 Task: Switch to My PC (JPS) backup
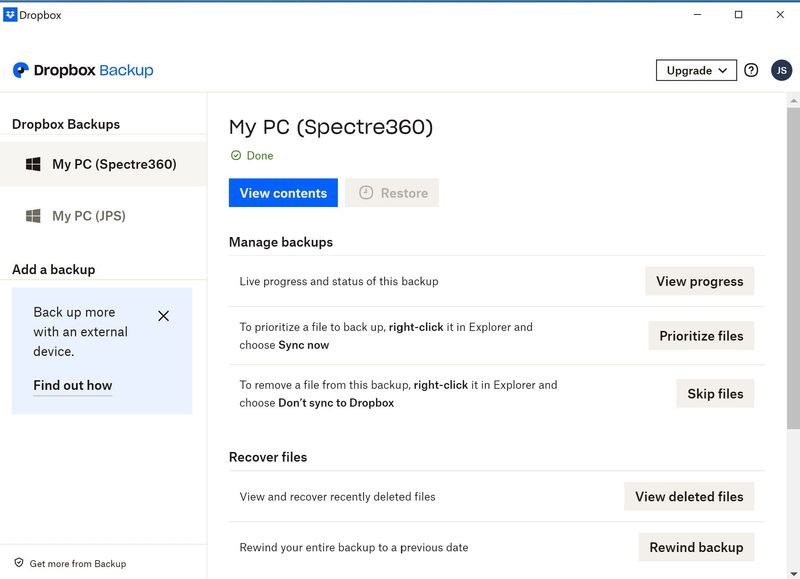click(89, 216)
